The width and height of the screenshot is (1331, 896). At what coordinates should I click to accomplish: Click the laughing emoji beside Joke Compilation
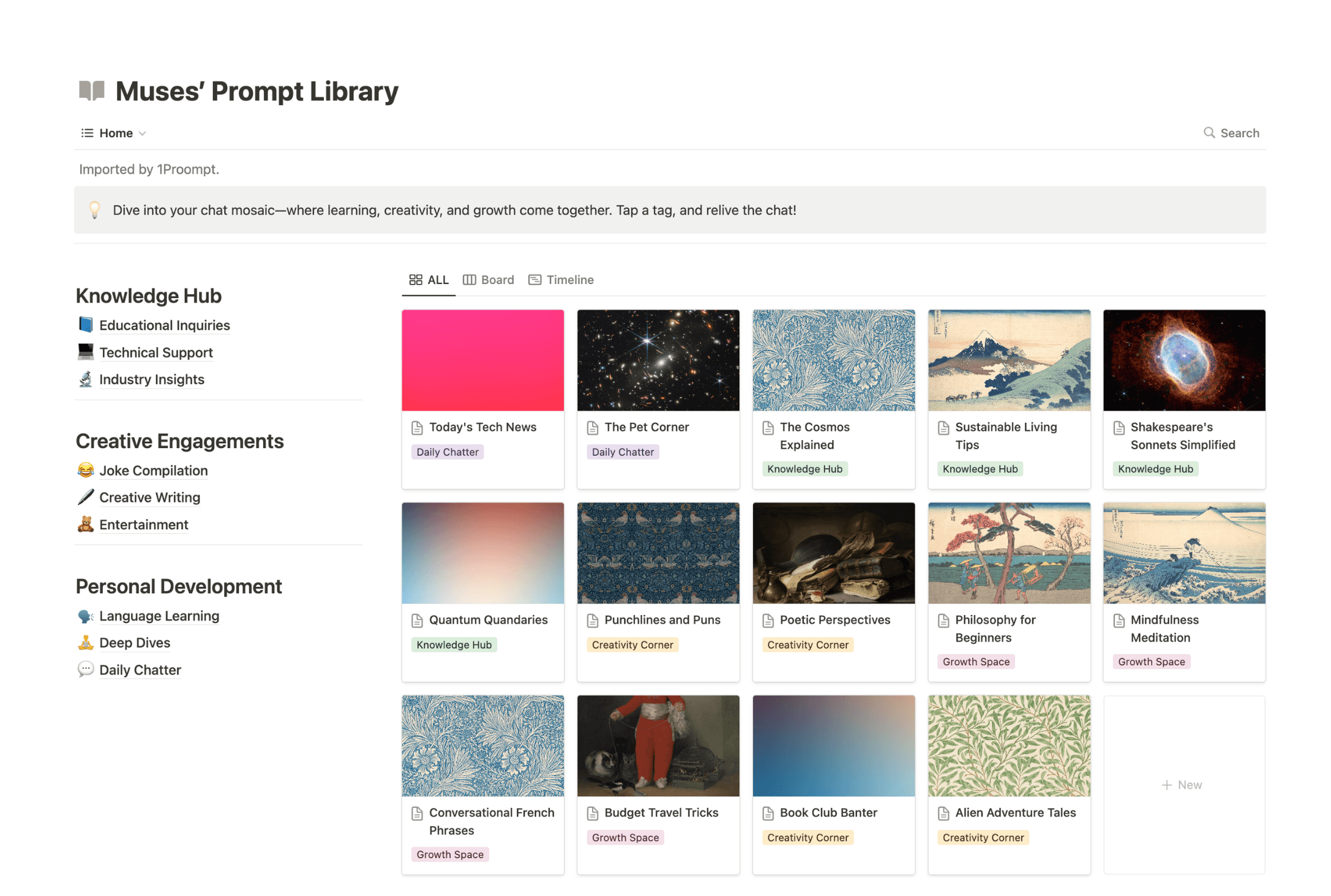(x=86, y=470)
